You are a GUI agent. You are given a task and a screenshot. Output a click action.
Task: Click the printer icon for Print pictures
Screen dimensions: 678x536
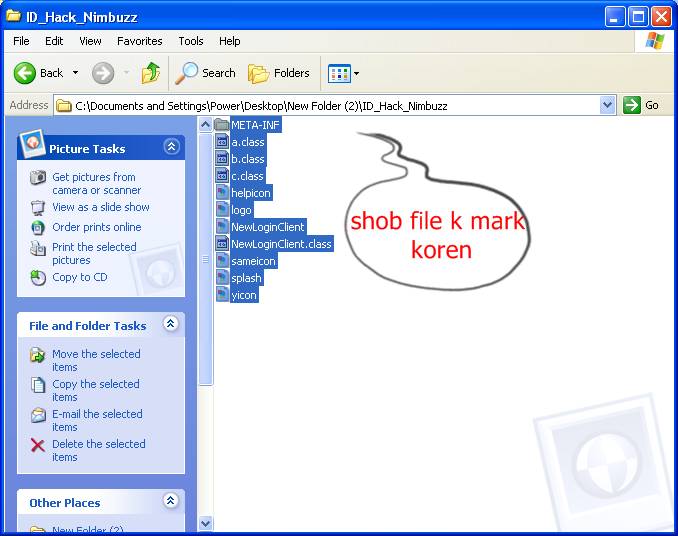[x=38, y=248]
